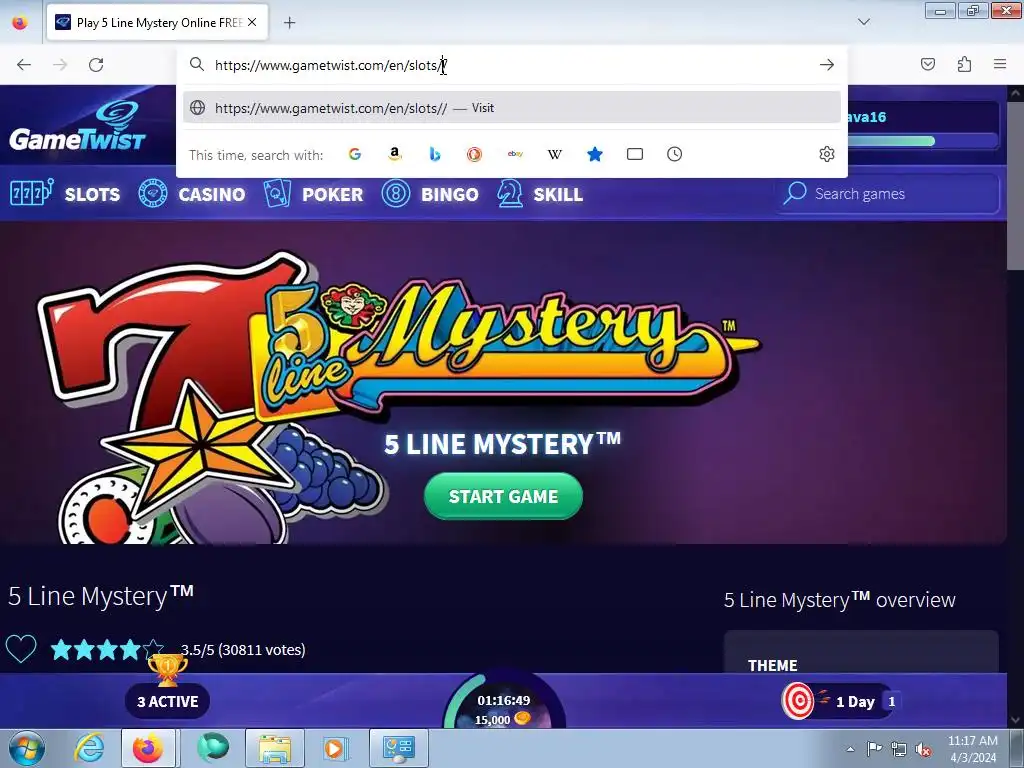Search this time with DuckDuckGo
1024x768 pixels.
(x=475, y=154)
